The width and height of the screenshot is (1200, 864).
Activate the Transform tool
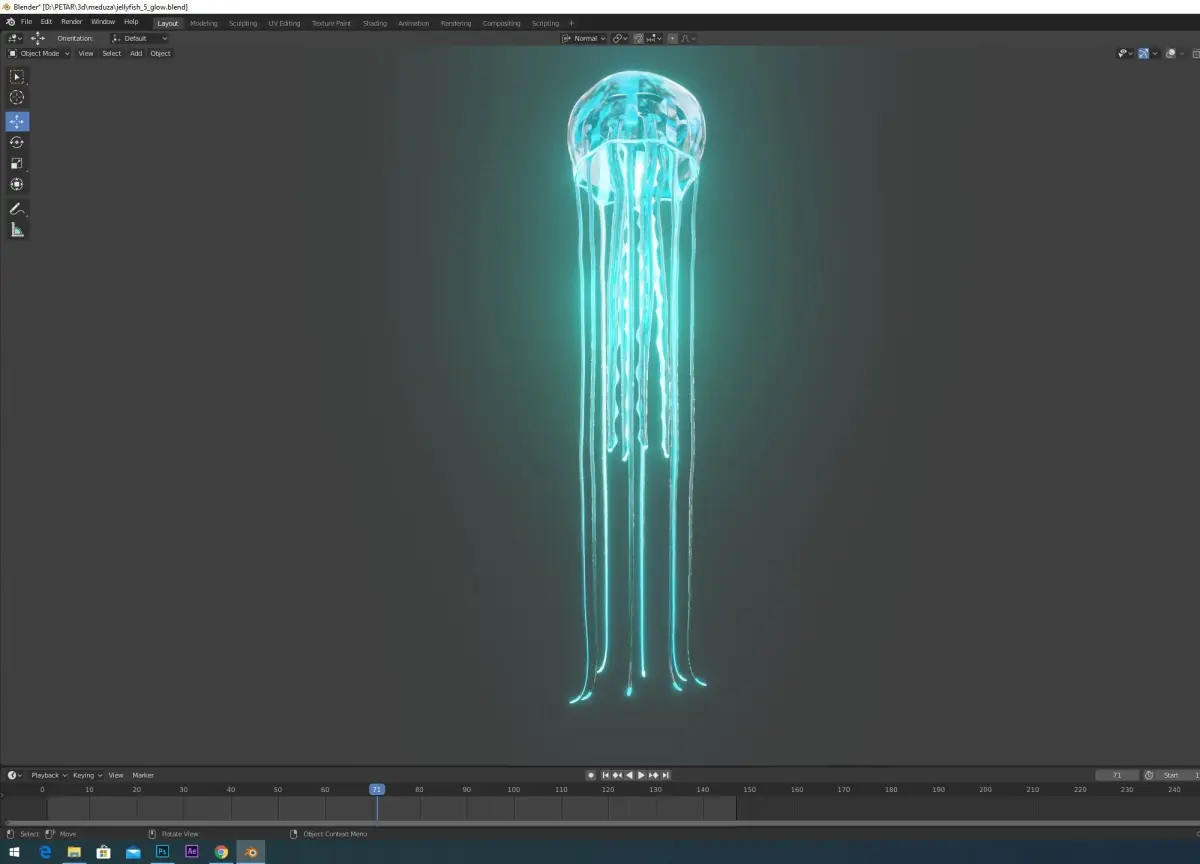coord(17,184)
